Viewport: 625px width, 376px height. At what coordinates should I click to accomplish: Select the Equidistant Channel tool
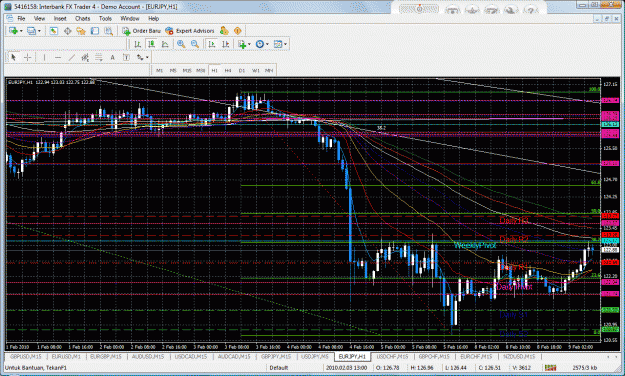click(85, 57)
